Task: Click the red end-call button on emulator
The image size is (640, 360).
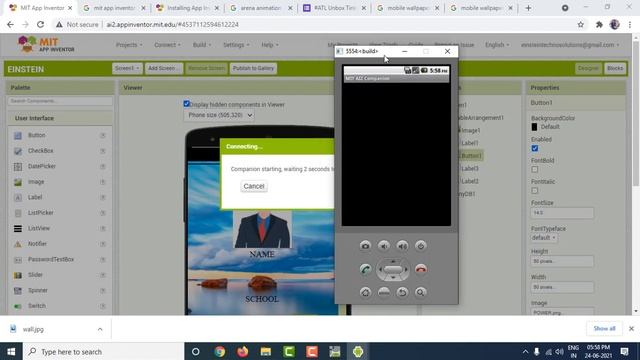Action: [x=421, y=269]
